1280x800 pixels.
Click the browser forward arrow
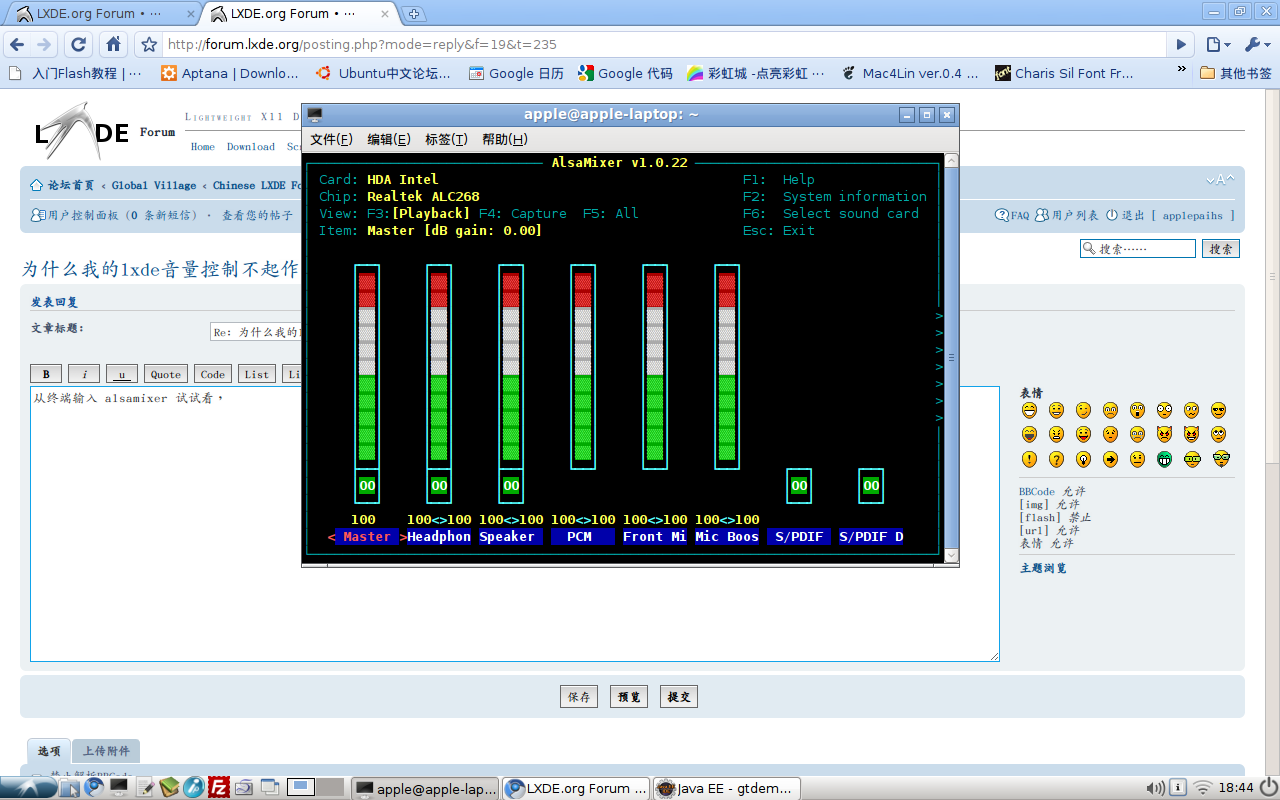pyautogui.click(x=44, y=44)
